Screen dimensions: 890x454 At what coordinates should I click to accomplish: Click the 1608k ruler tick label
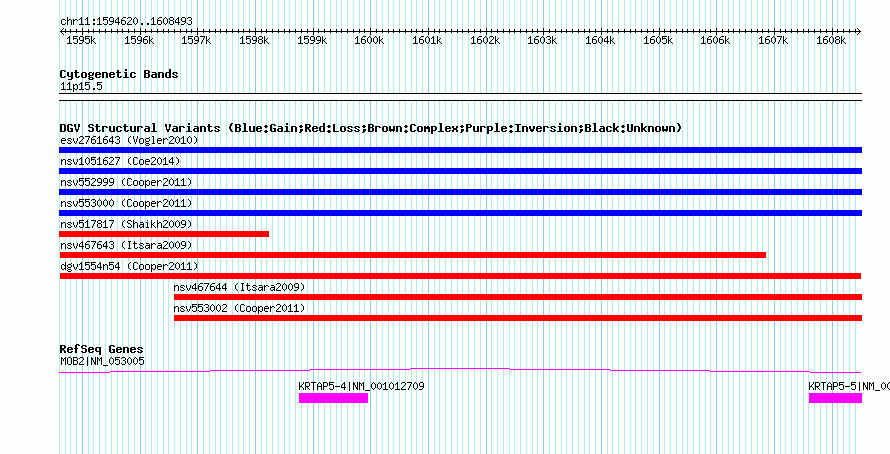[x=832, y=41]
